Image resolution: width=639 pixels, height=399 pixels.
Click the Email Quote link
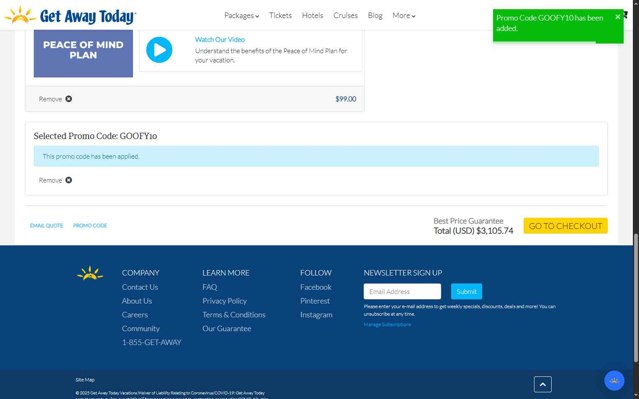(46, 225)
